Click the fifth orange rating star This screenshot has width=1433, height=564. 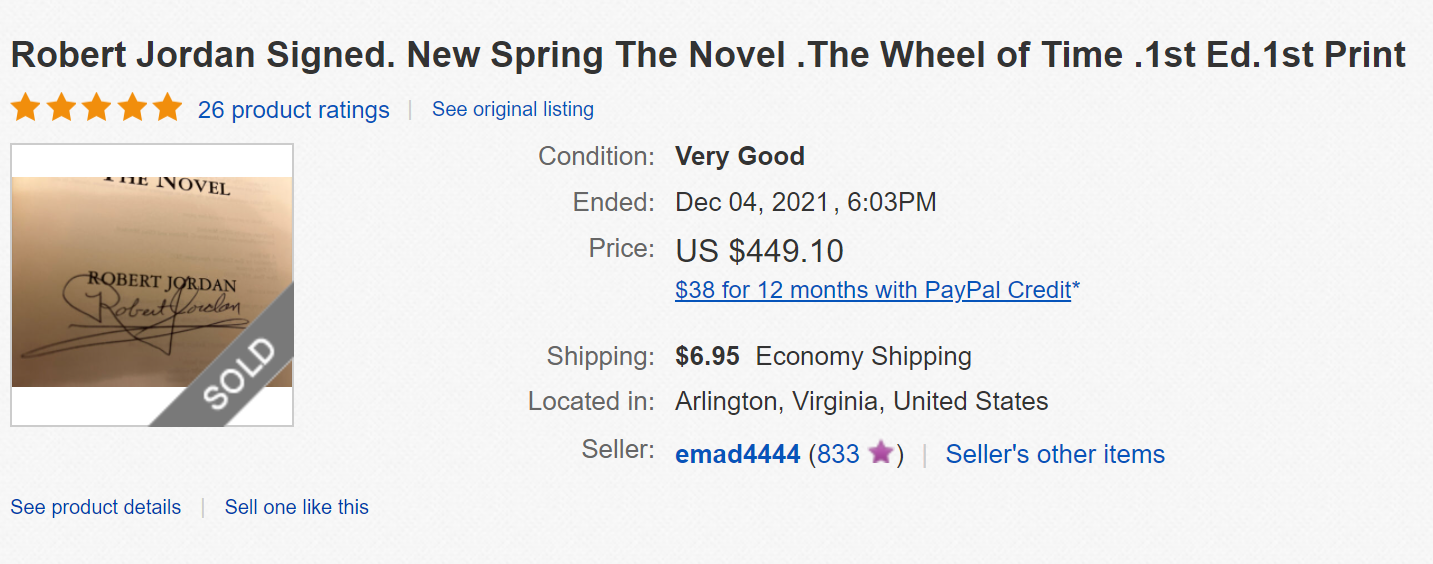coord(167,108)
